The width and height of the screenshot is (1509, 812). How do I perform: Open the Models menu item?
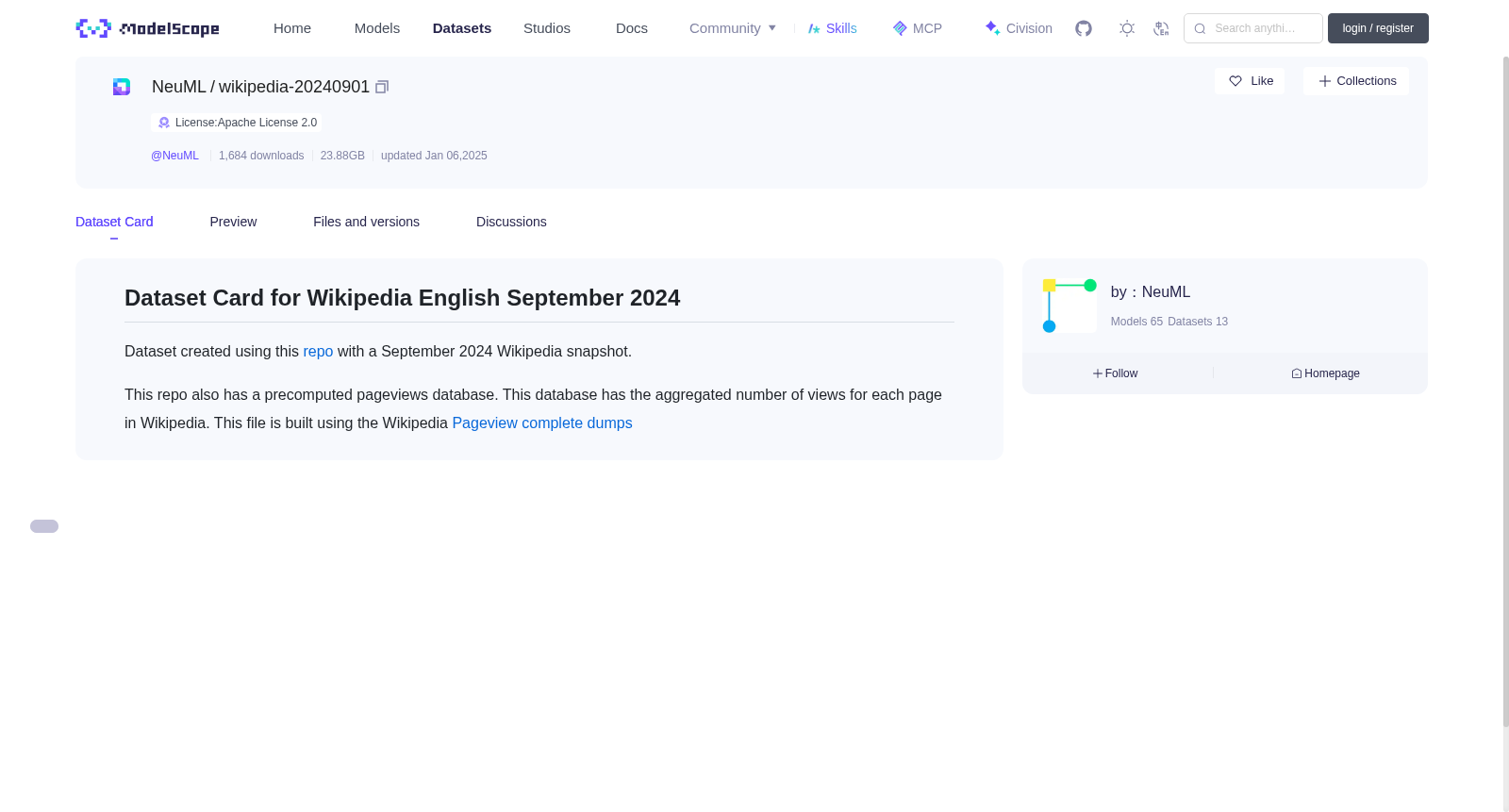(x=377, y=28)
